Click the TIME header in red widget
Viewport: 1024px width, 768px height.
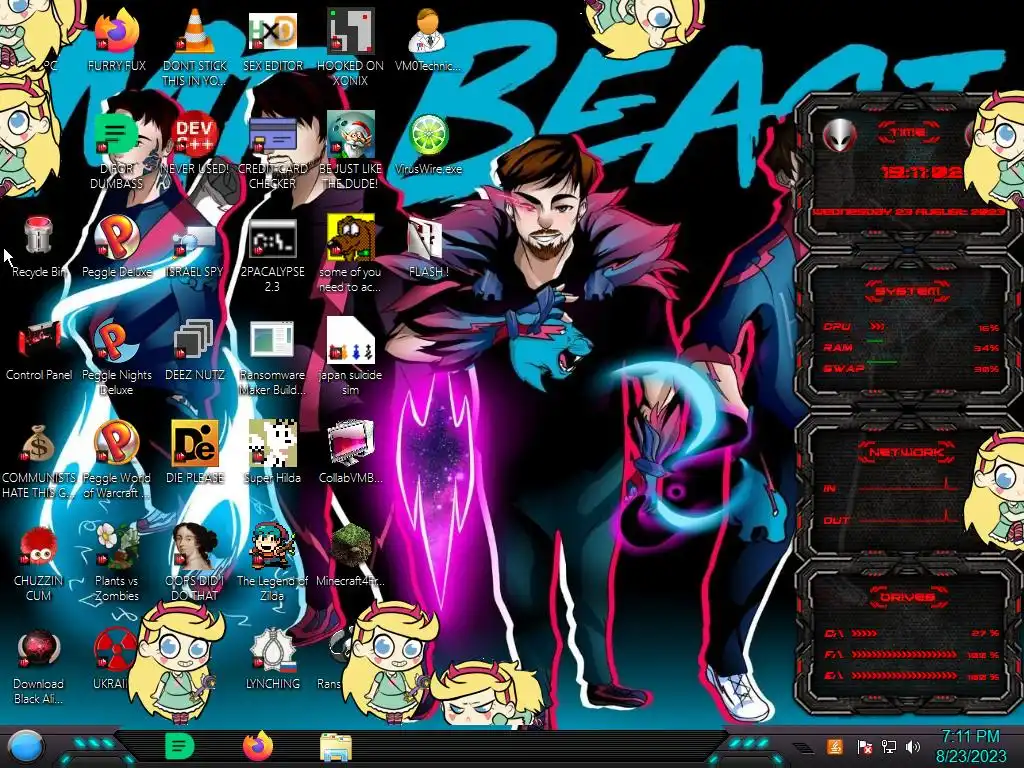[908, 133]
